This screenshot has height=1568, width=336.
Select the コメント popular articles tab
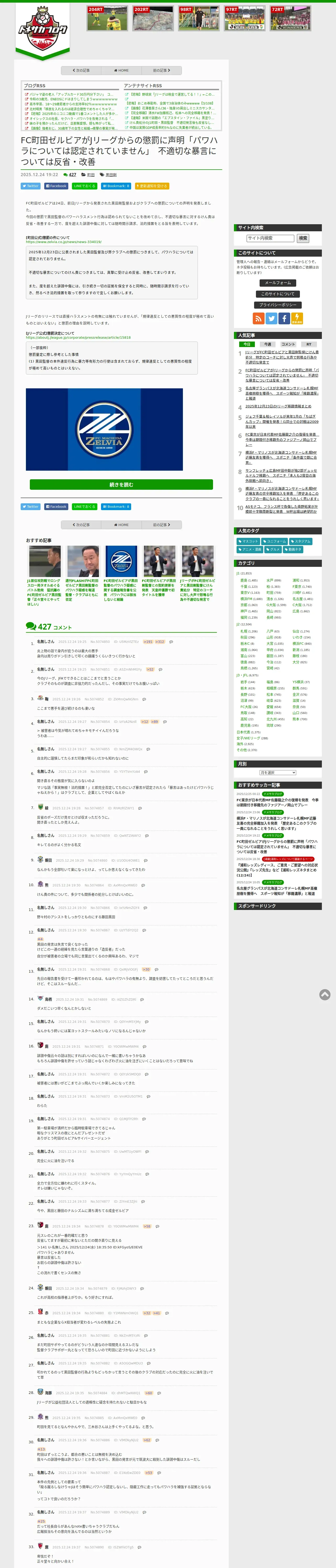[288, 344]
